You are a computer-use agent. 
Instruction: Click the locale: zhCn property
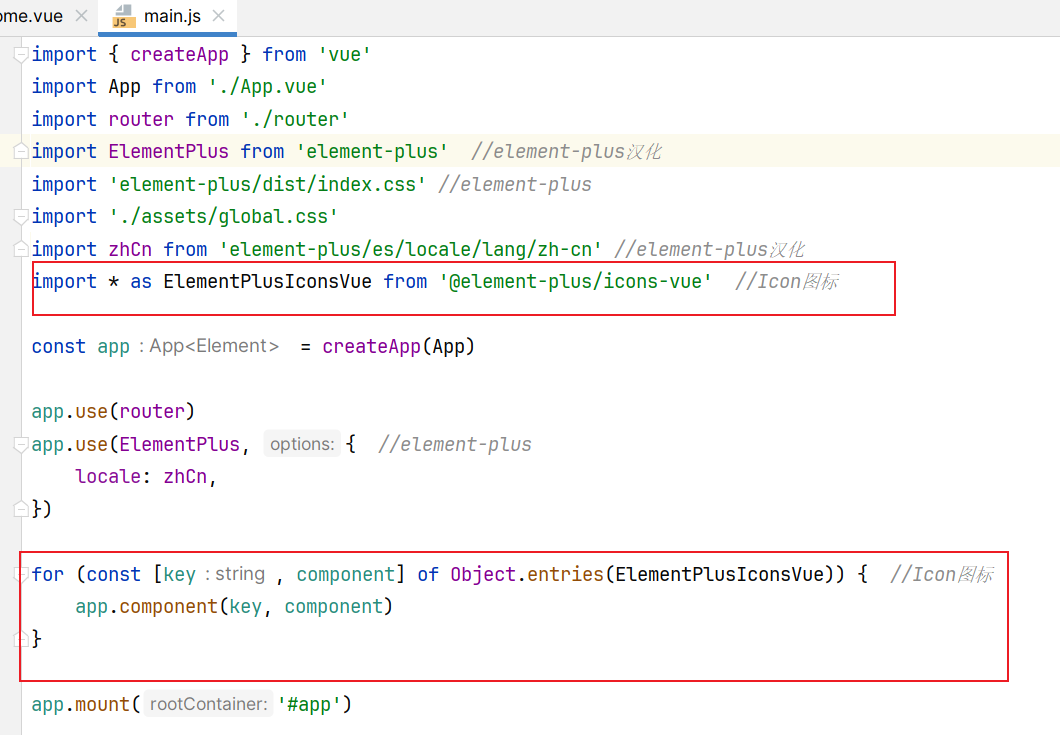(x=145, y=477)
